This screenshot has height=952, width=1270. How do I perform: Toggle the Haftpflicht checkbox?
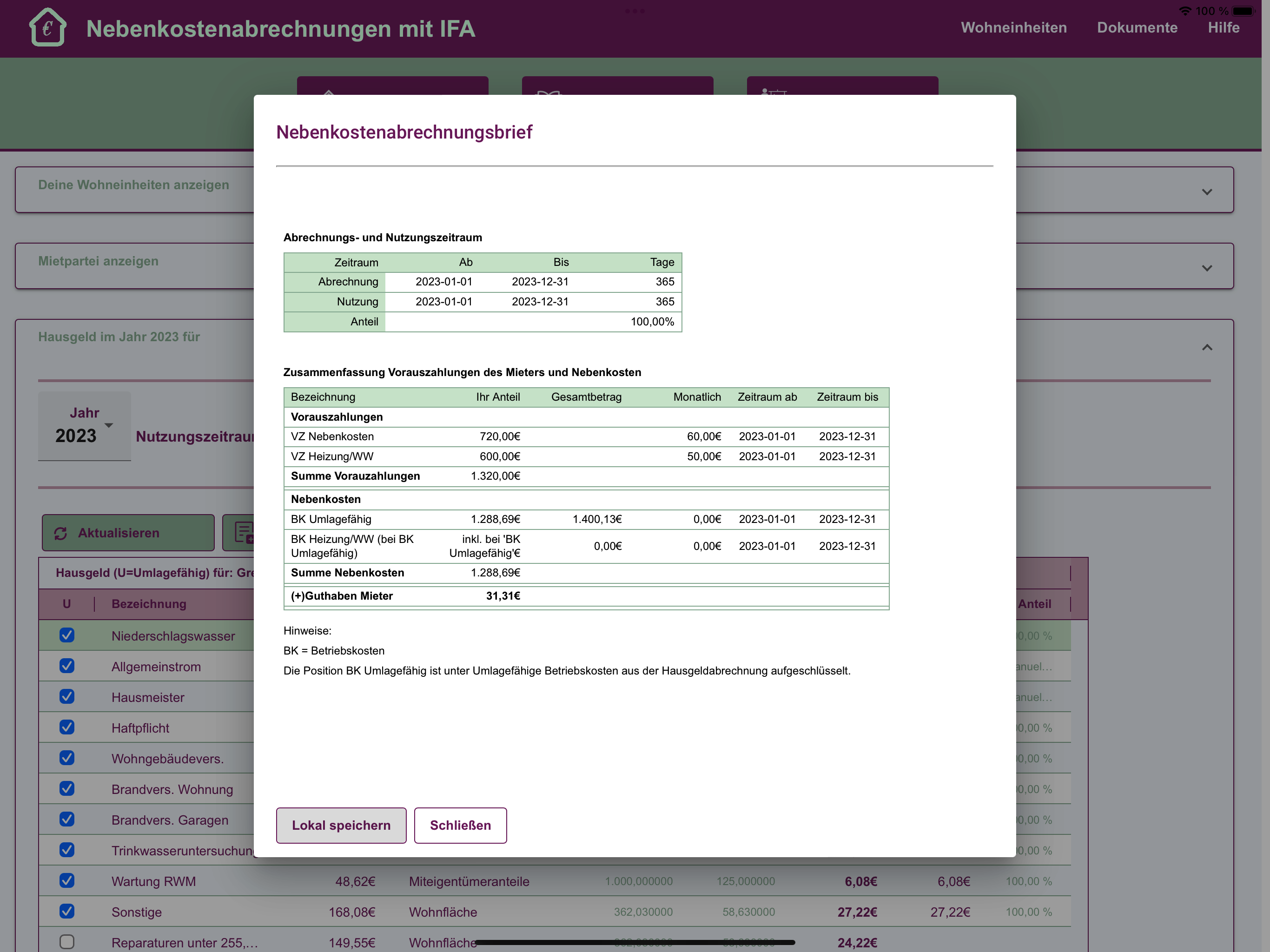click(x=66, y=727)
